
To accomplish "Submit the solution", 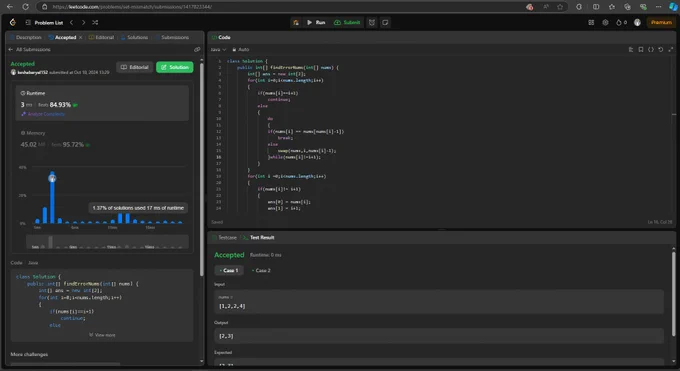I will coord(347,23).
